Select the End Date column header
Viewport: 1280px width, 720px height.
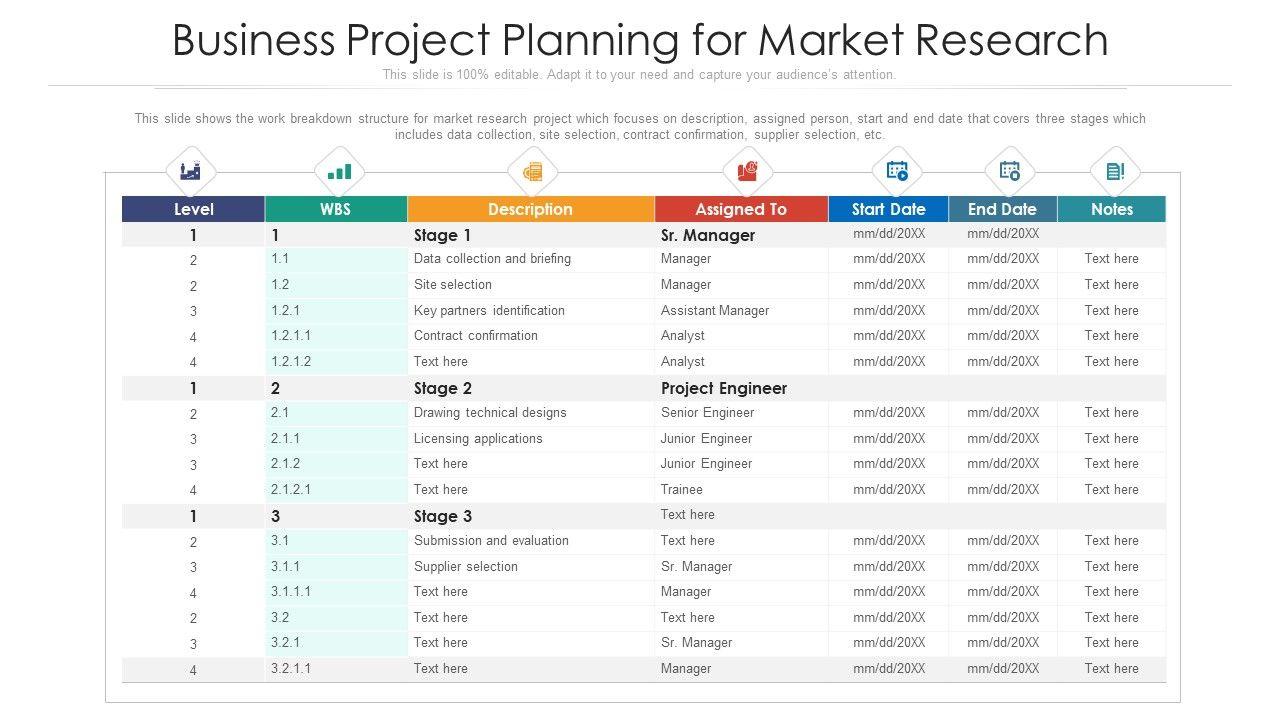tap(1002, 209)
